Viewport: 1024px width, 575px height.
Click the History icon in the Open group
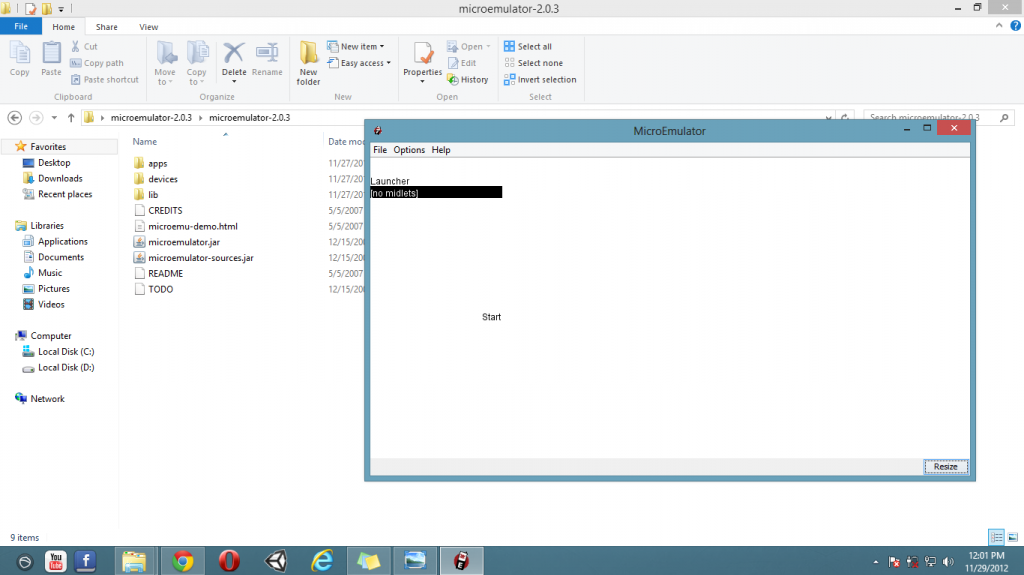point(468,80)
